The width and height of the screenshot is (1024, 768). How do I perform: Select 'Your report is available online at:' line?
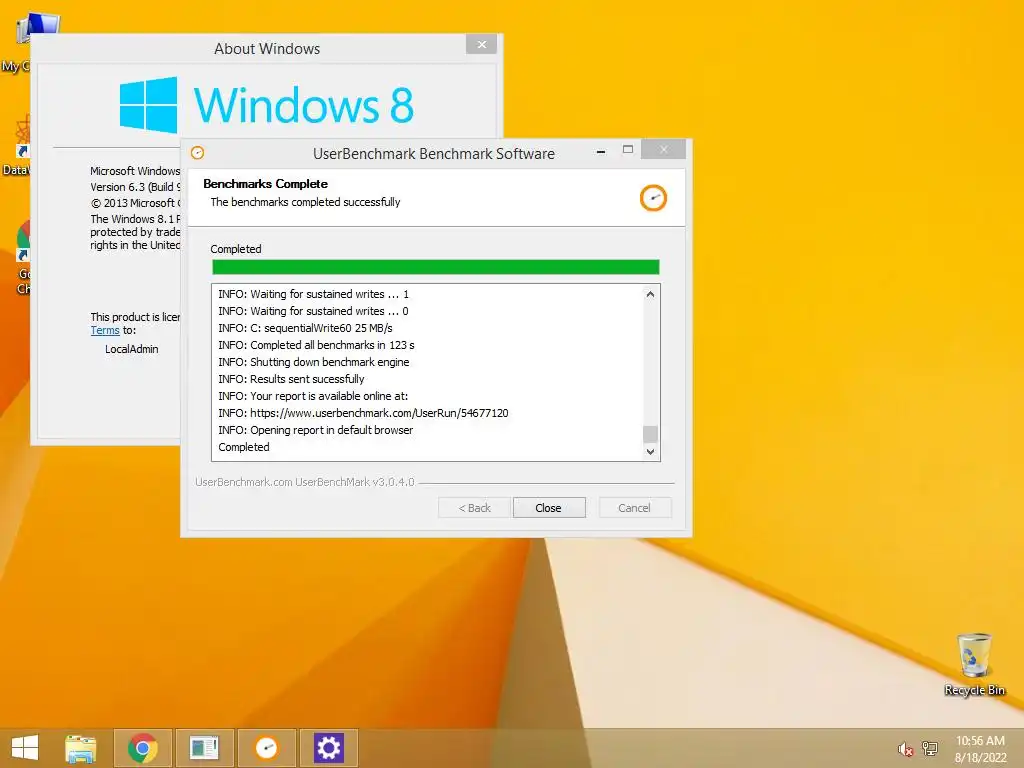click(x=313, y=396)
